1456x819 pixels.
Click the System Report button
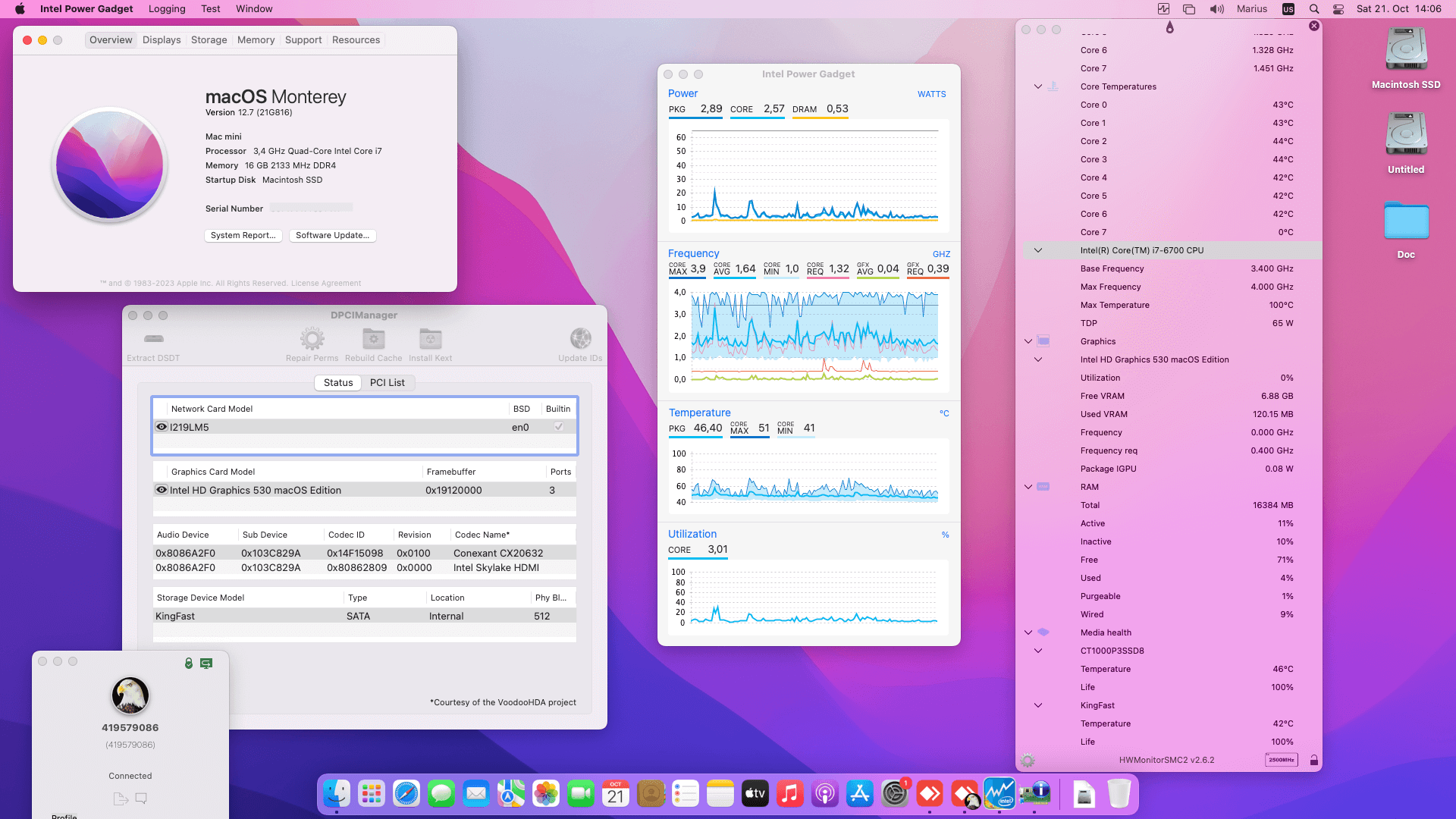[x=243, y=236]
